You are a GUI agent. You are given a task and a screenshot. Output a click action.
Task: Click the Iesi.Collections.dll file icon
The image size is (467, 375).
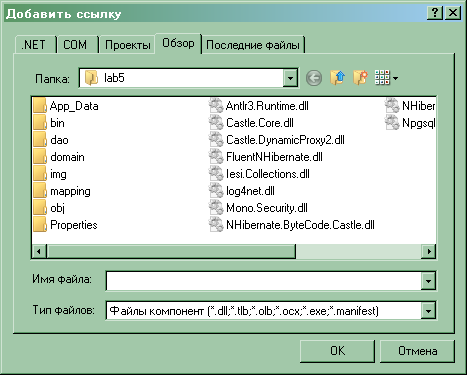[216, 174]
